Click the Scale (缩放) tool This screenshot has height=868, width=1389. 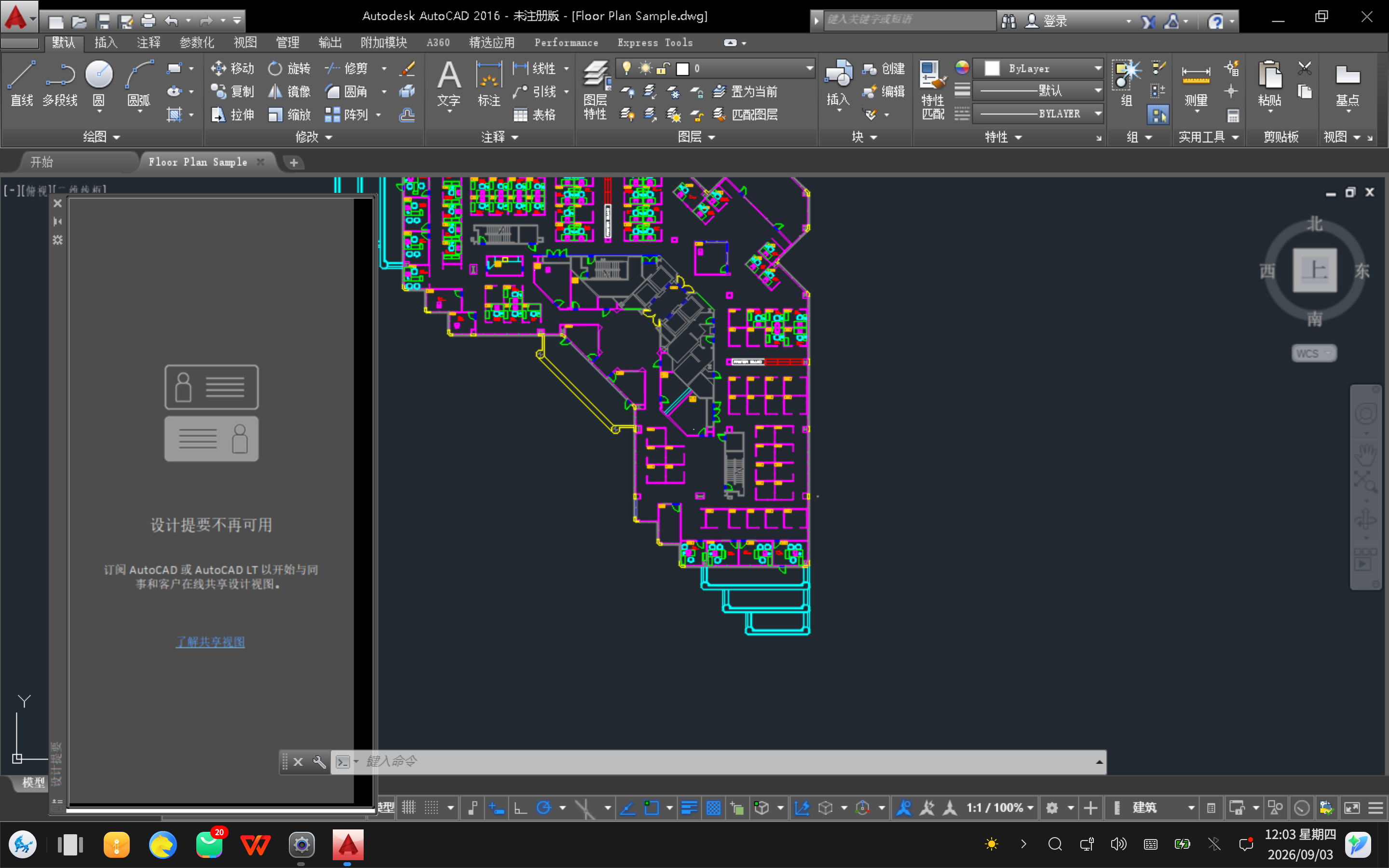289,115
